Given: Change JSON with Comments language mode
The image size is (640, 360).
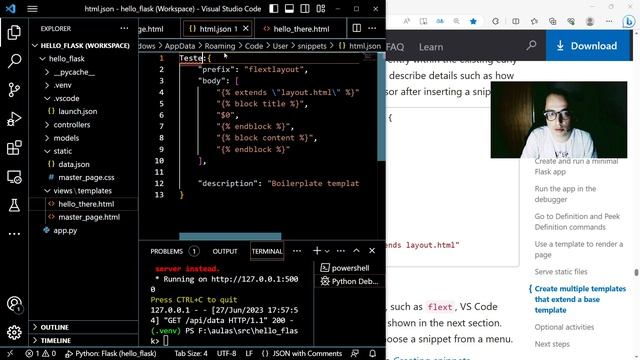Looking at the screenshot, I should coord(301,353).
